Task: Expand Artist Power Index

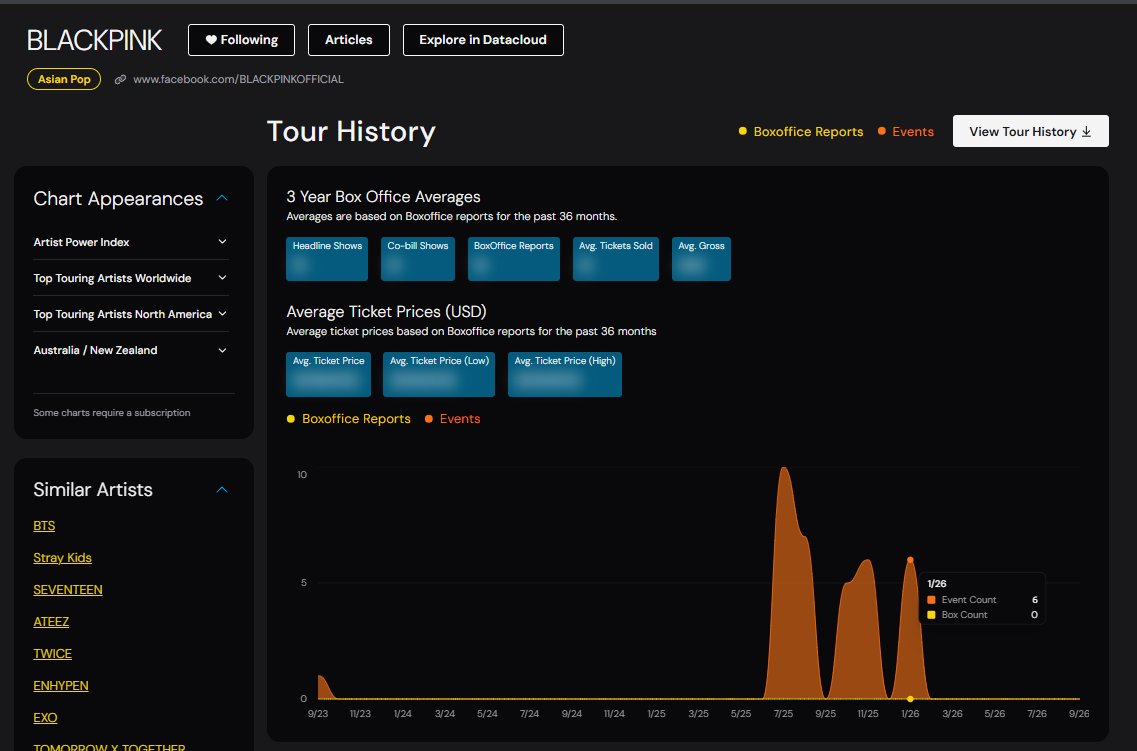Action: click(x=131, y=242)
